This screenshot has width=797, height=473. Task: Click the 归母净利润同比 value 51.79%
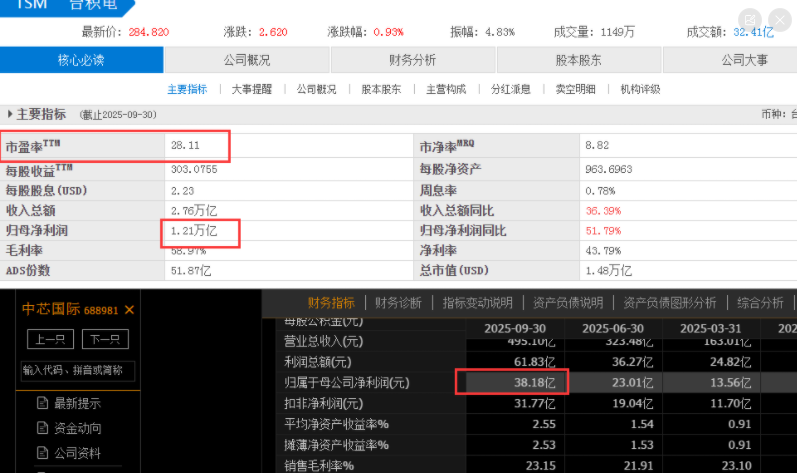pos(603,231)
